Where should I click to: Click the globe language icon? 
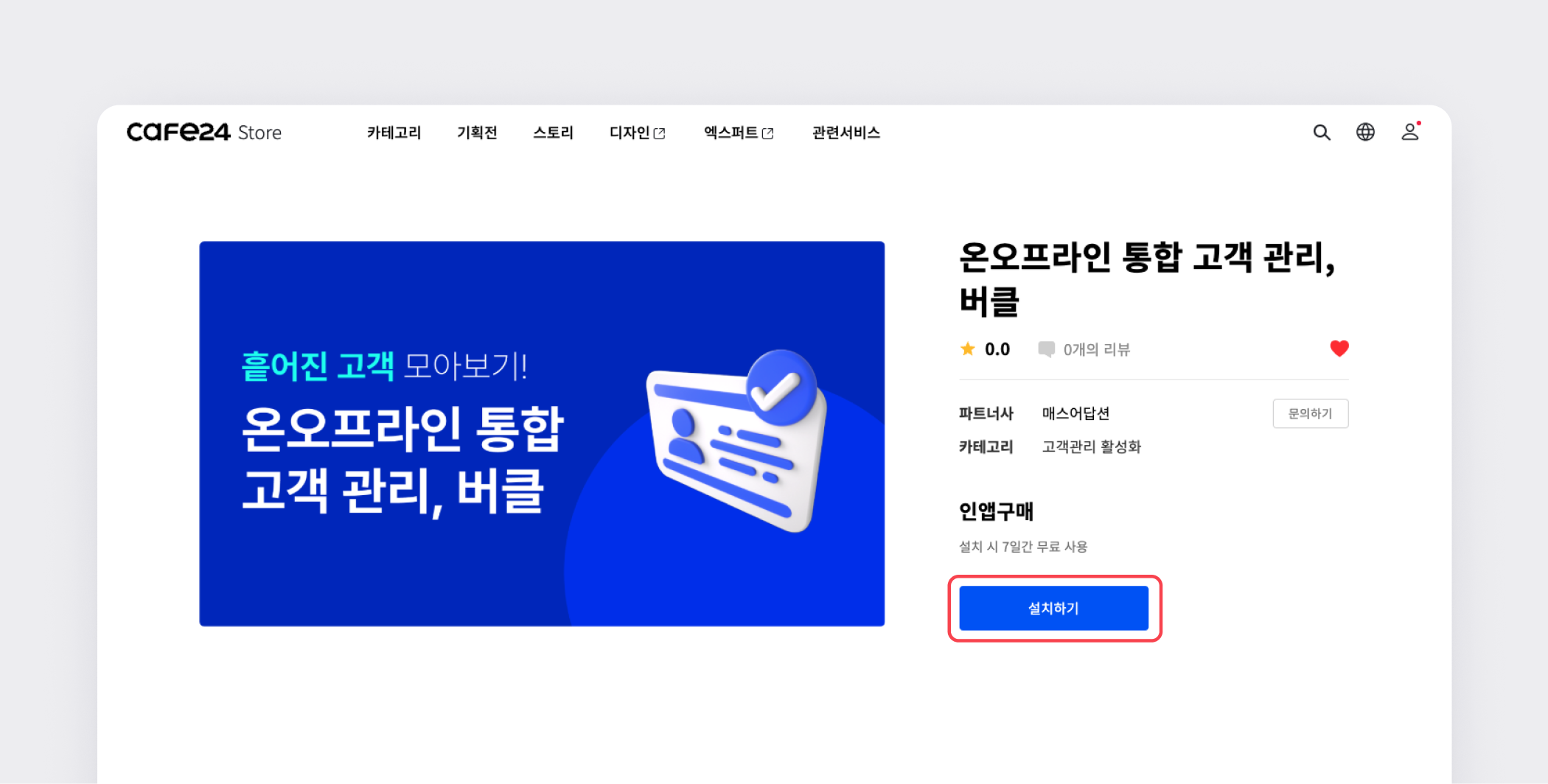1365,132
